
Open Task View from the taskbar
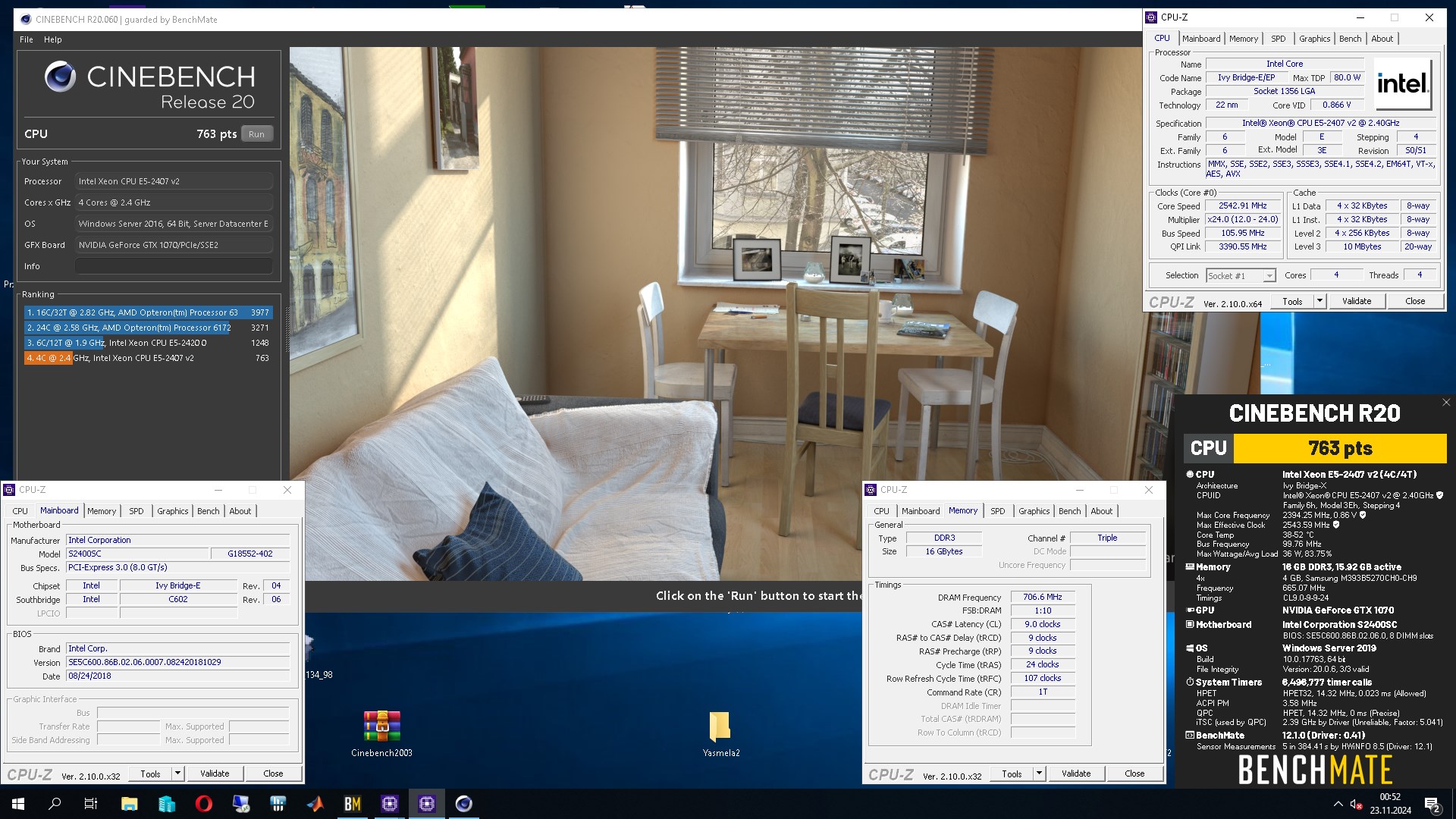[91, 804]
